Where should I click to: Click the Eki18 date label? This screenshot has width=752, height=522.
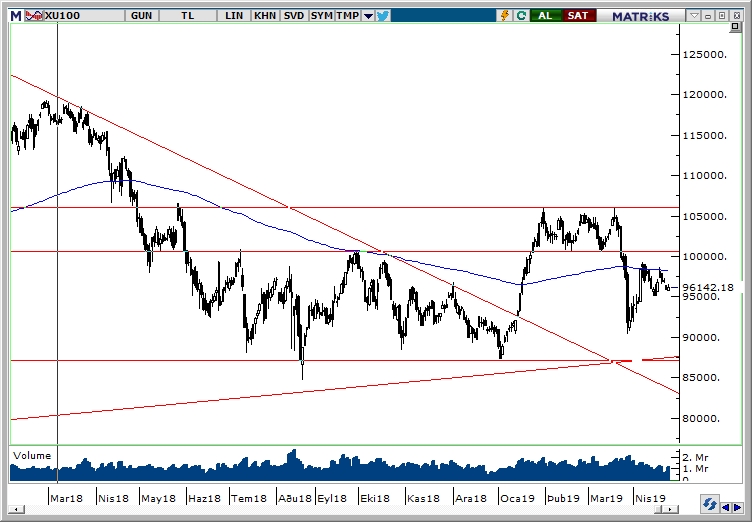[375, 498]
